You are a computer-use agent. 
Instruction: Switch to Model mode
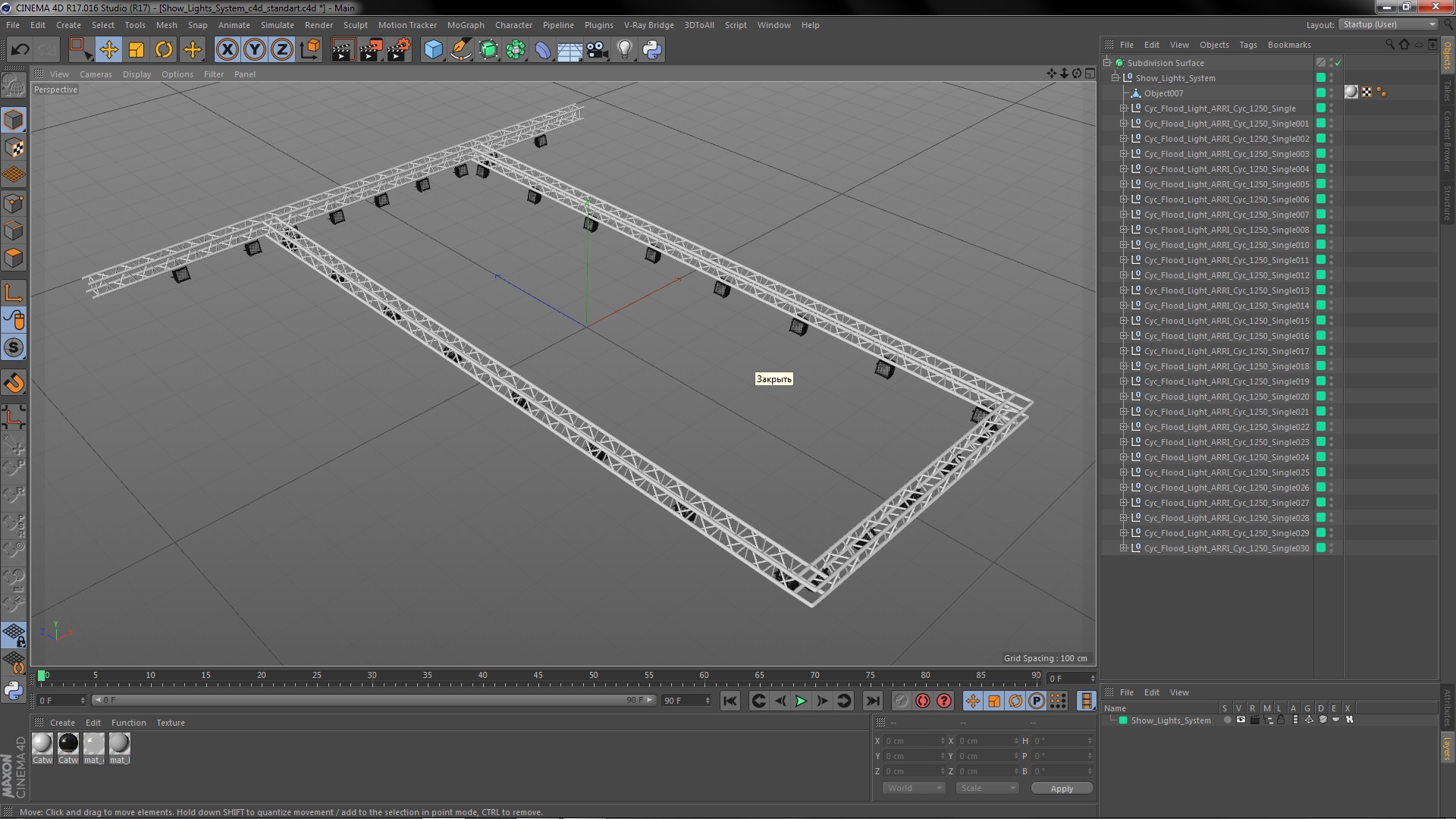[x=14, y=120]
